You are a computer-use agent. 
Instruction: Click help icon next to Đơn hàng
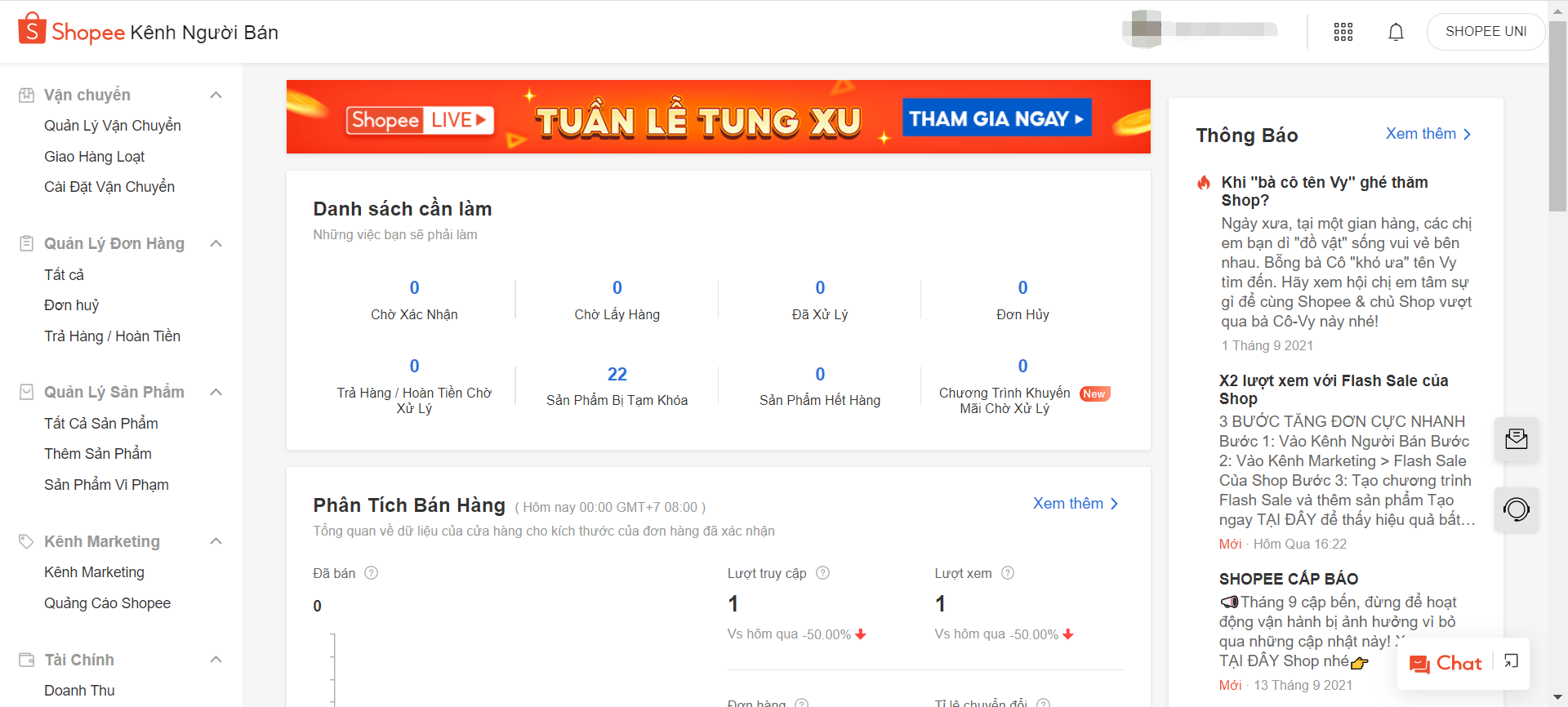802,703
